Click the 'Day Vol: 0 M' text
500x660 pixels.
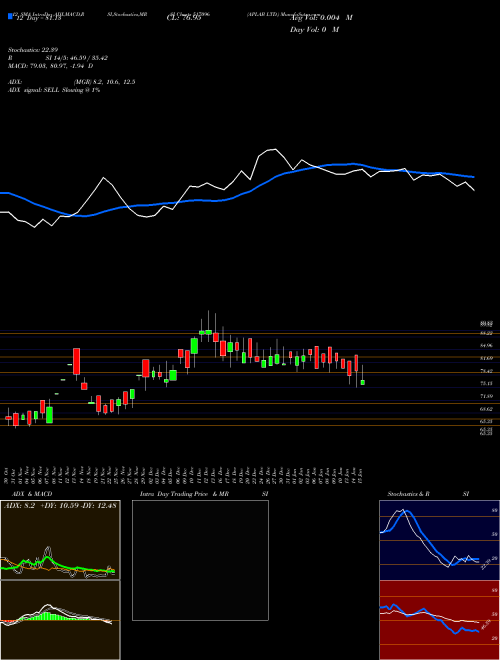[x=314, y=29]
